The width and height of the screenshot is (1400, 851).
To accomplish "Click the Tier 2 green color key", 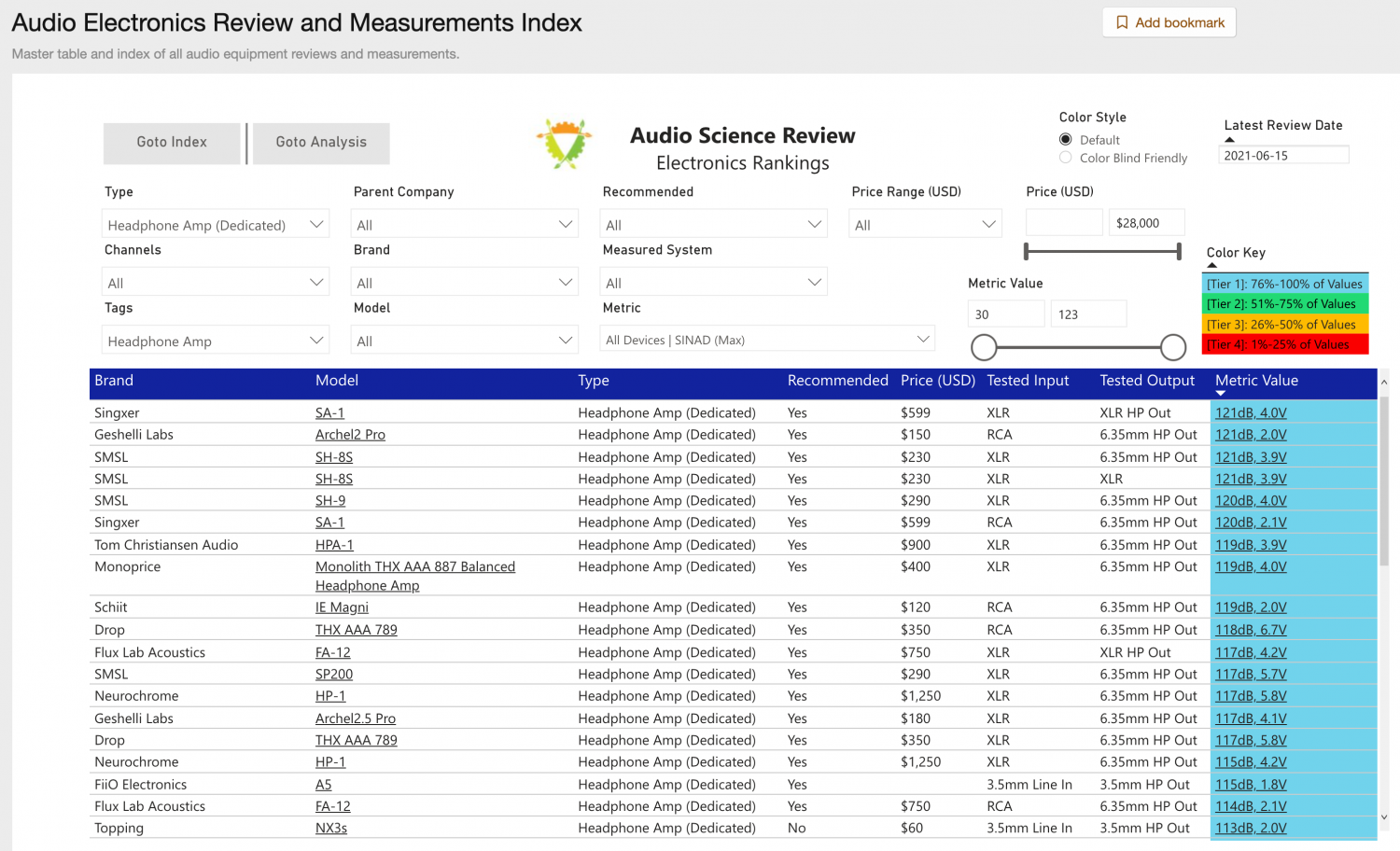I will point(1285,304).
